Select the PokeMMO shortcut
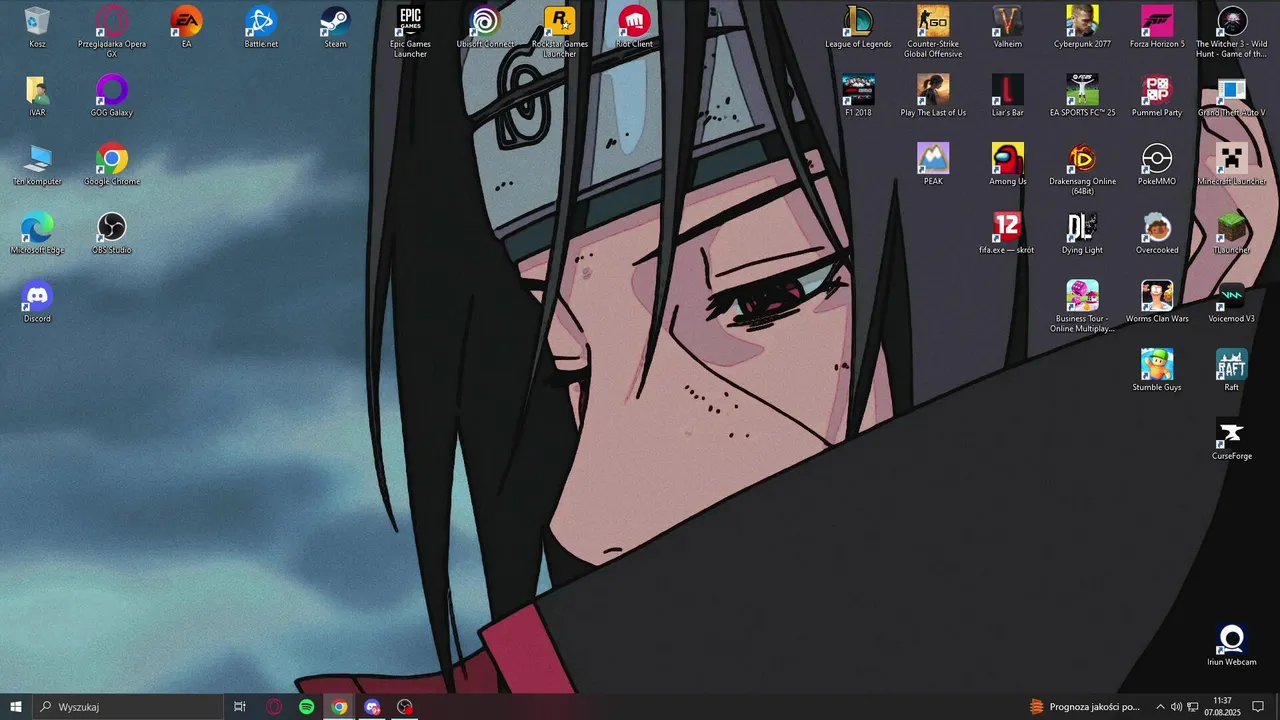Image resolution: width=1280 pixels, height=720 pixels. click(x=1157, y=165)
